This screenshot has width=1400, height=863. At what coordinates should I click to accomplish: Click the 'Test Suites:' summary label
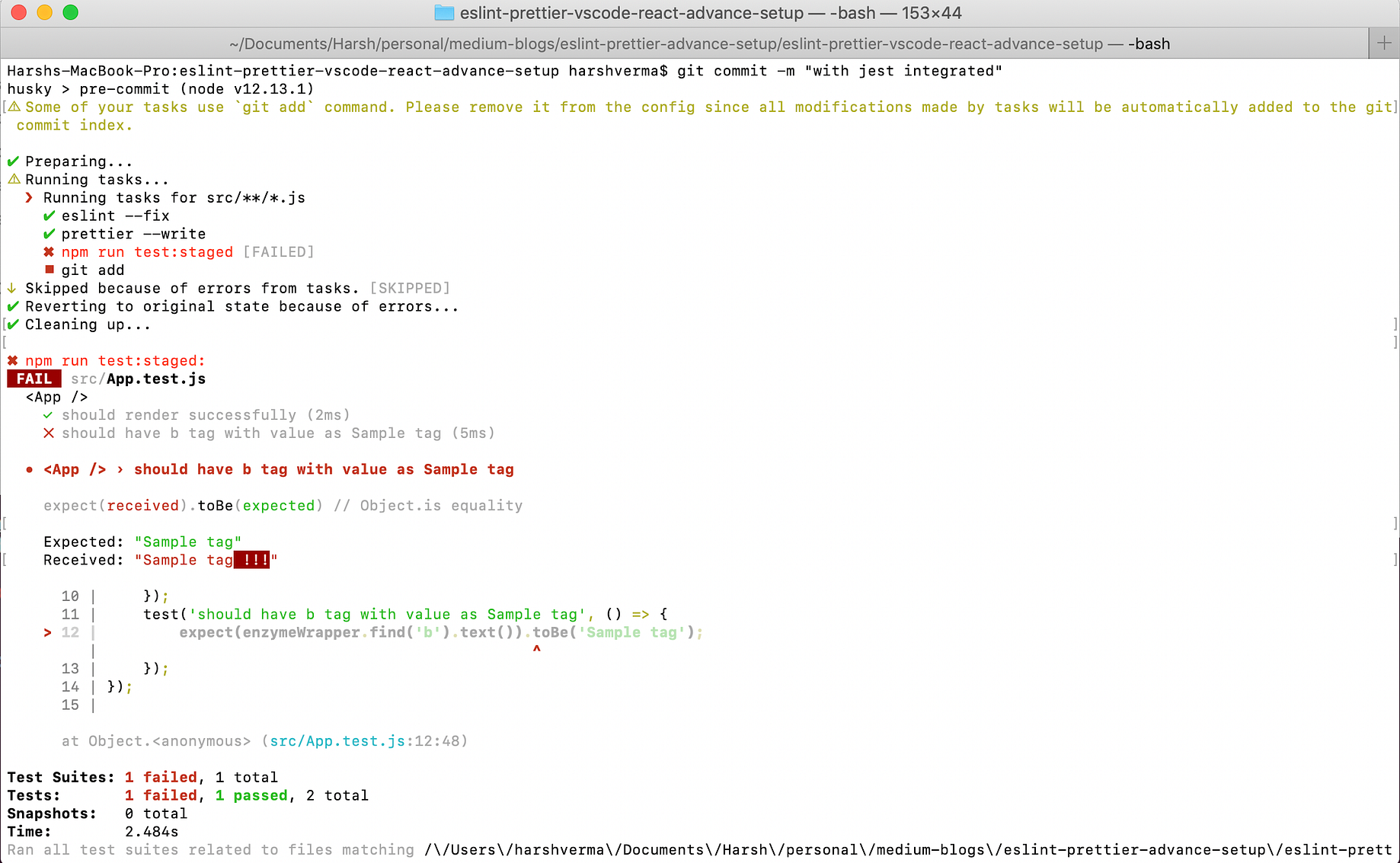[61, 778]
